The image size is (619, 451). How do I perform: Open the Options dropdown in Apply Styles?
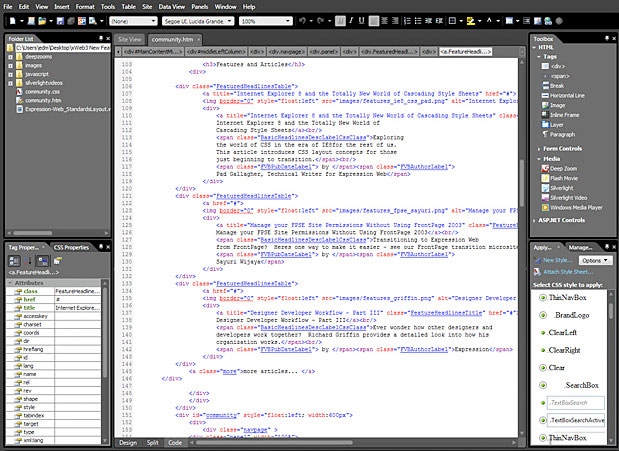[x=594, y=259]
